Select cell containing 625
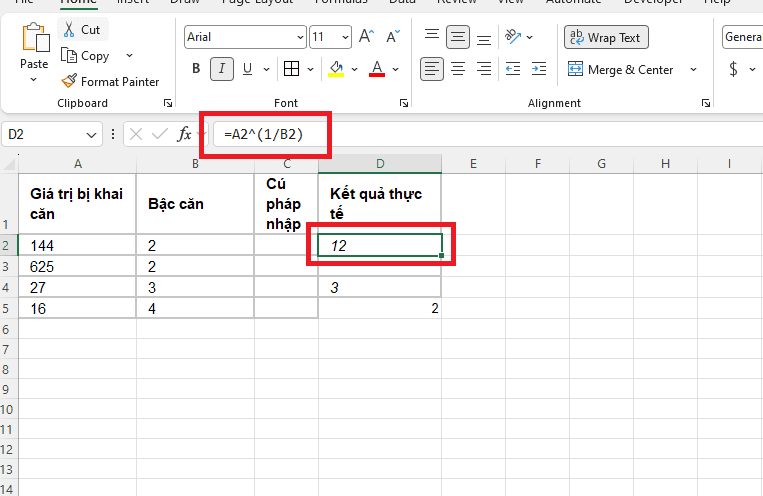This screenshot has height=496, width=763. [77, 266]
